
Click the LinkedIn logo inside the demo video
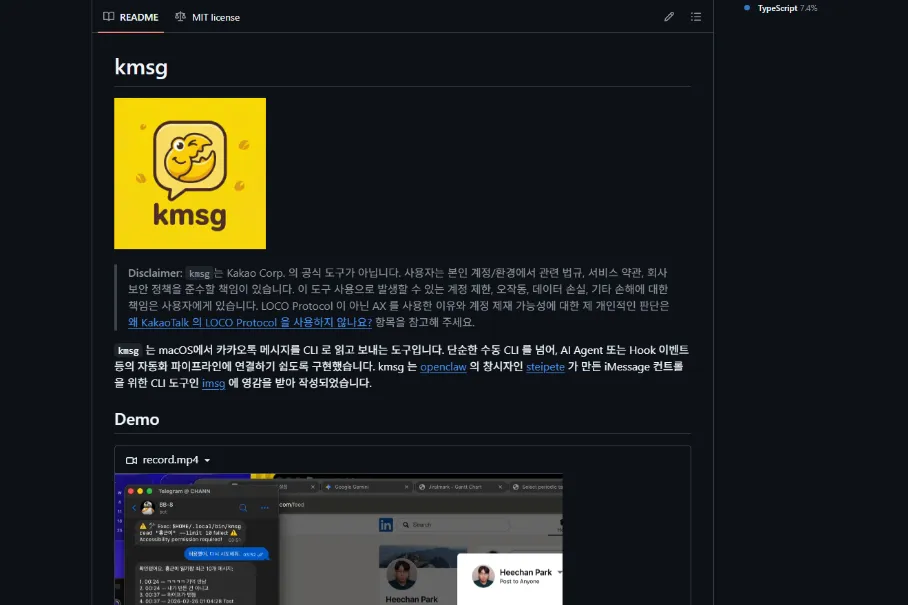[x=384, y=524]
